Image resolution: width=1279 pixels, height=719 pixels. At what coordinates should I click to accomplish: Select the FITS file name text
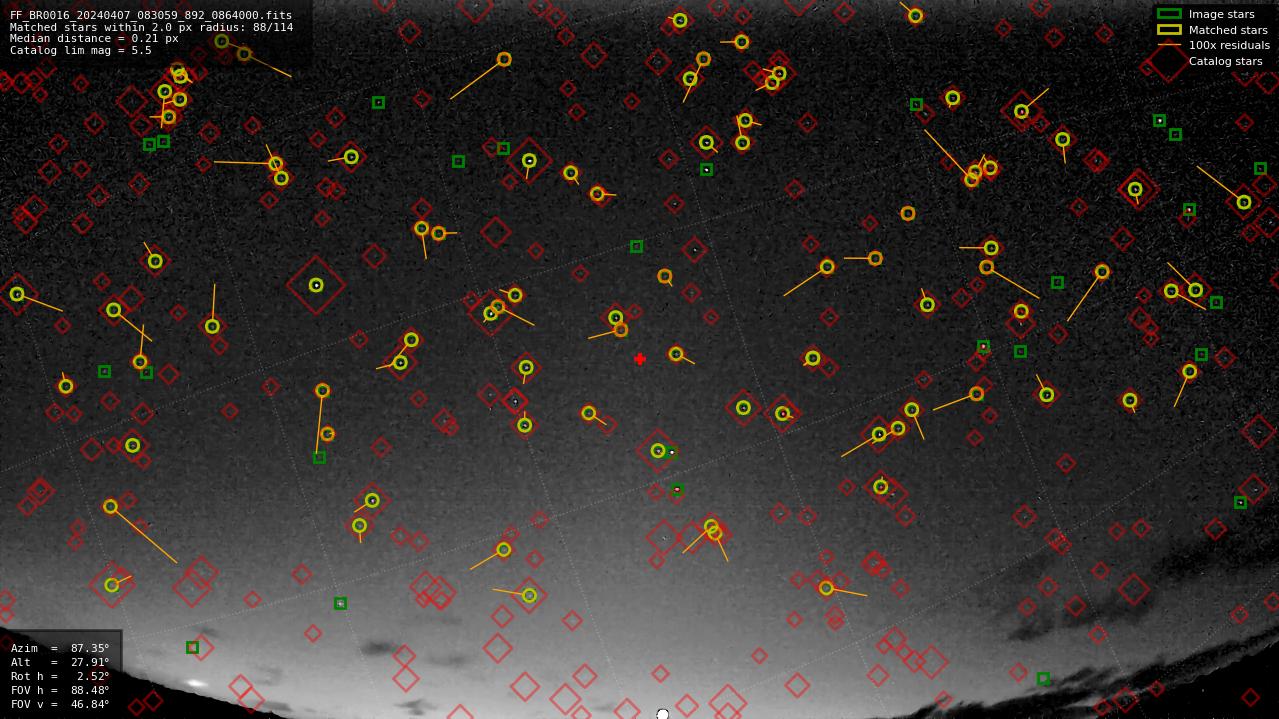click(151, 16)
